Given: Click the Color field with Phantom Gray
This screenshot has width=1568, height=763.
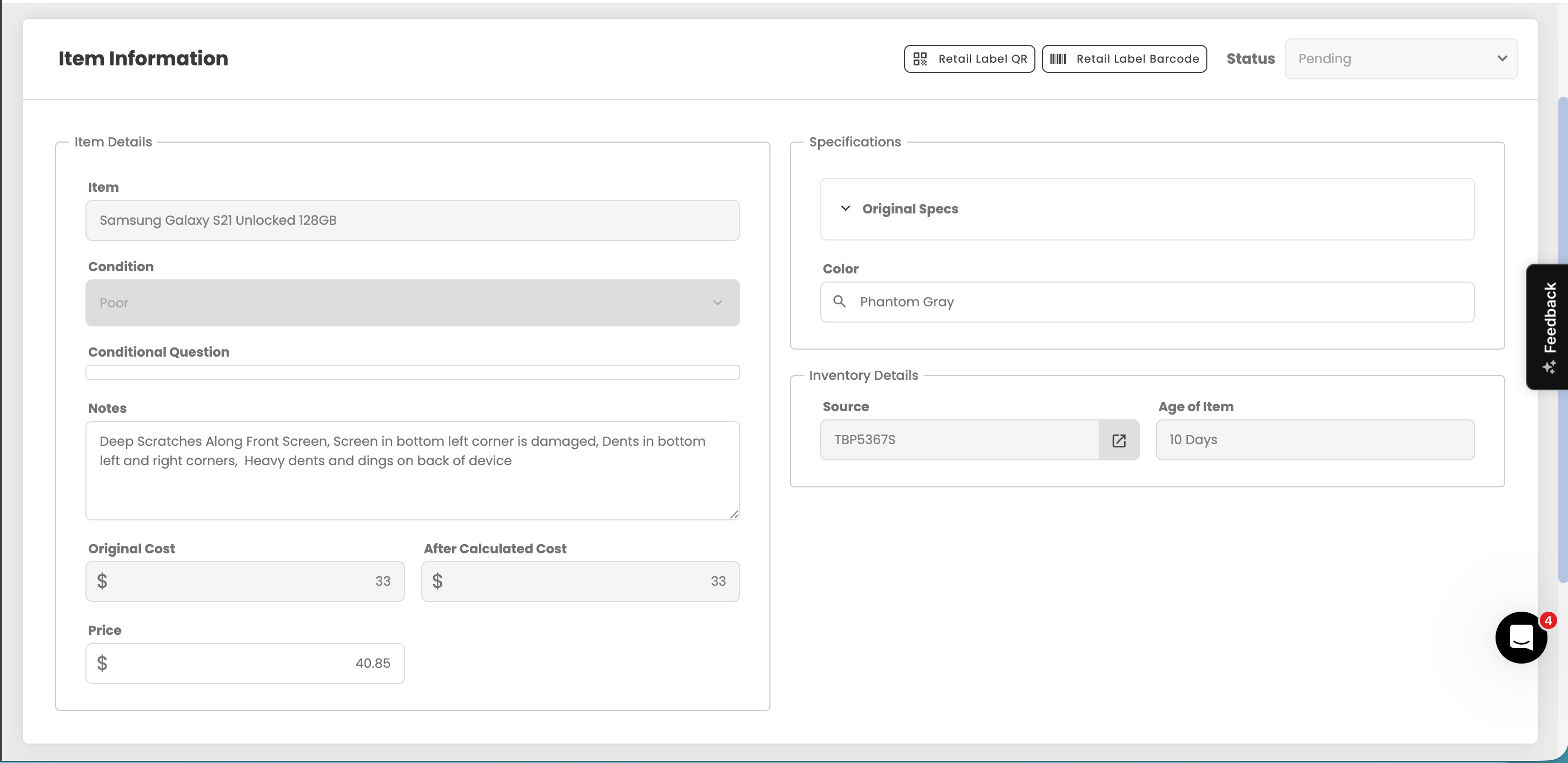Looking at the screenshot, I should (1147, 302).
